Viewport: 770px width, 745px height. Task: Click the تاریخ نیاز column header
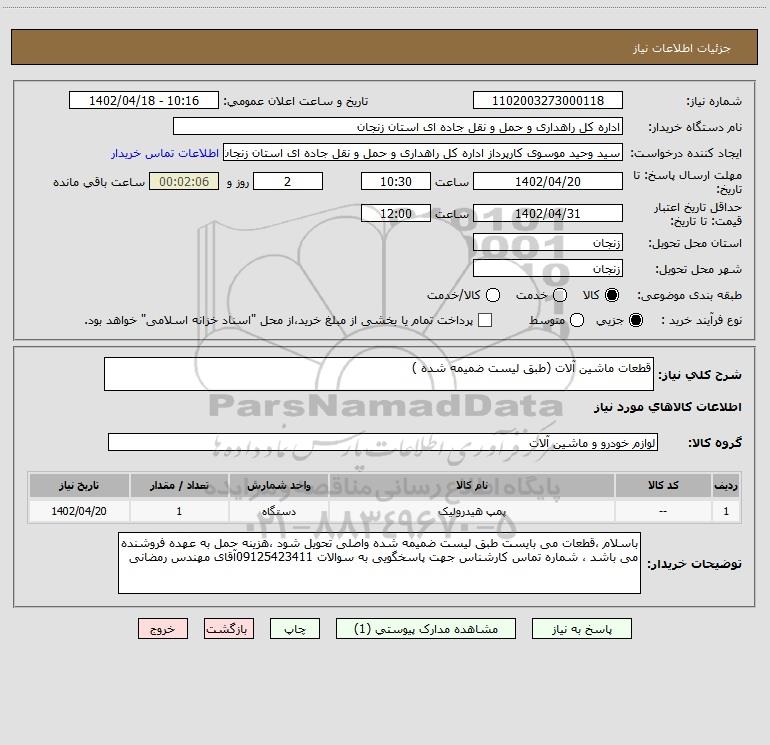coord(79,485)
